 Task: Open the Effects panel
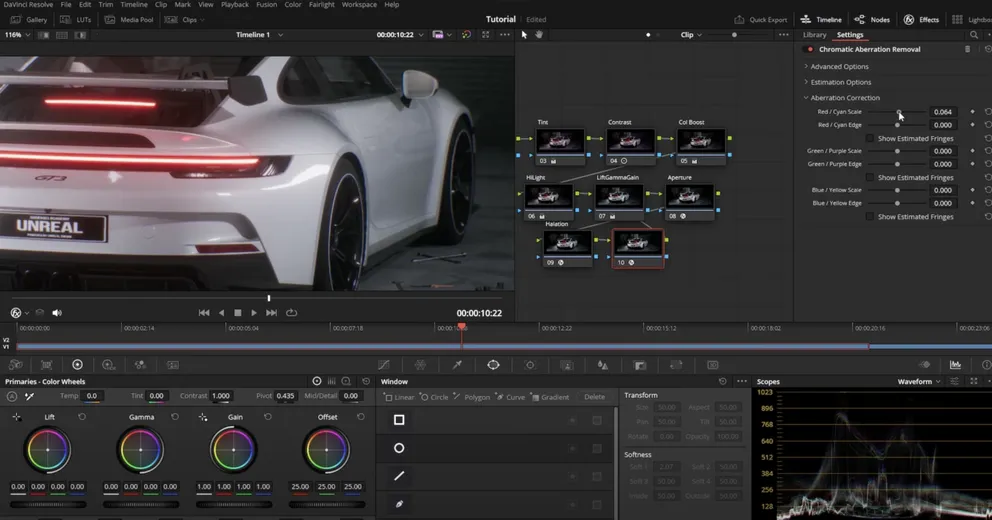click(x=921, y=20)
